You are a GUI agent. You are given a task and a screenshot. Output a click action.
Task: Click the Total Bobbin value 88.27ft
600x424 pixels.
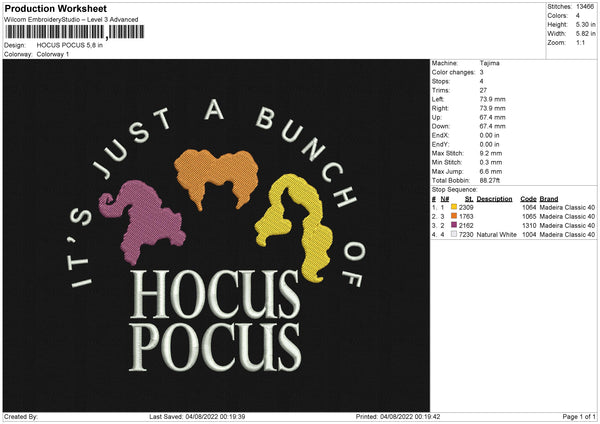pos(490,180)
